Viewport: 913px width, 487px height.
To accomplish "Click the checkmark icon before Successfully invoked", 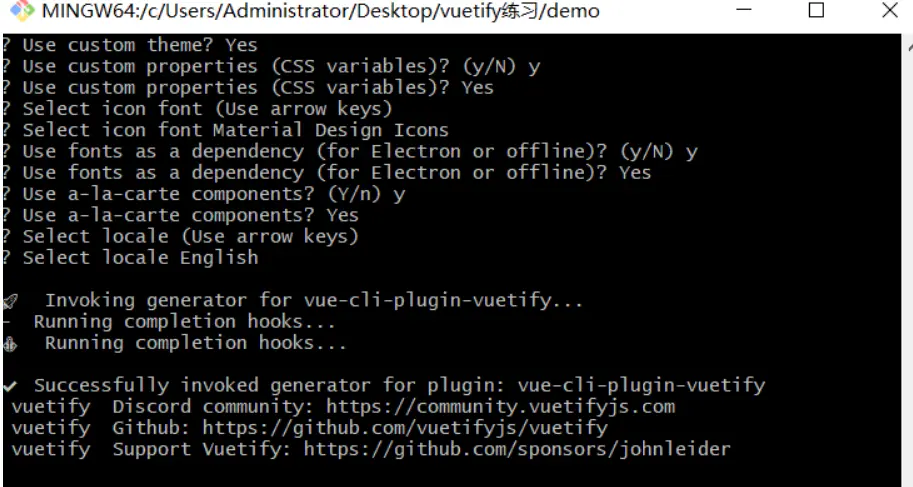I will pos(10,386).
